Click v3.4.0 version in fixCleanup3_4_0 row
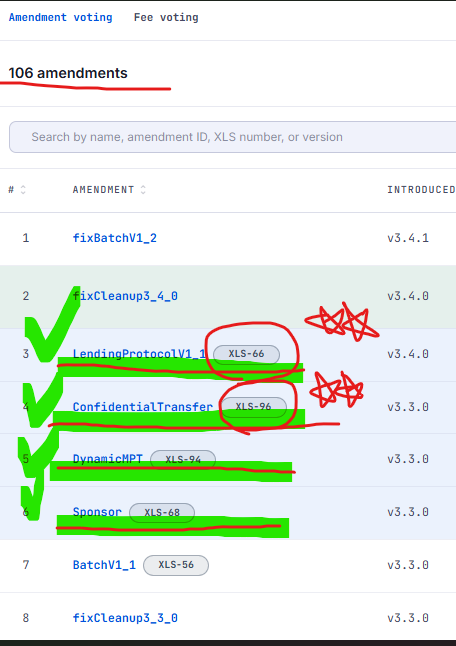The image size is (456, 646). (x=408, y=296)
